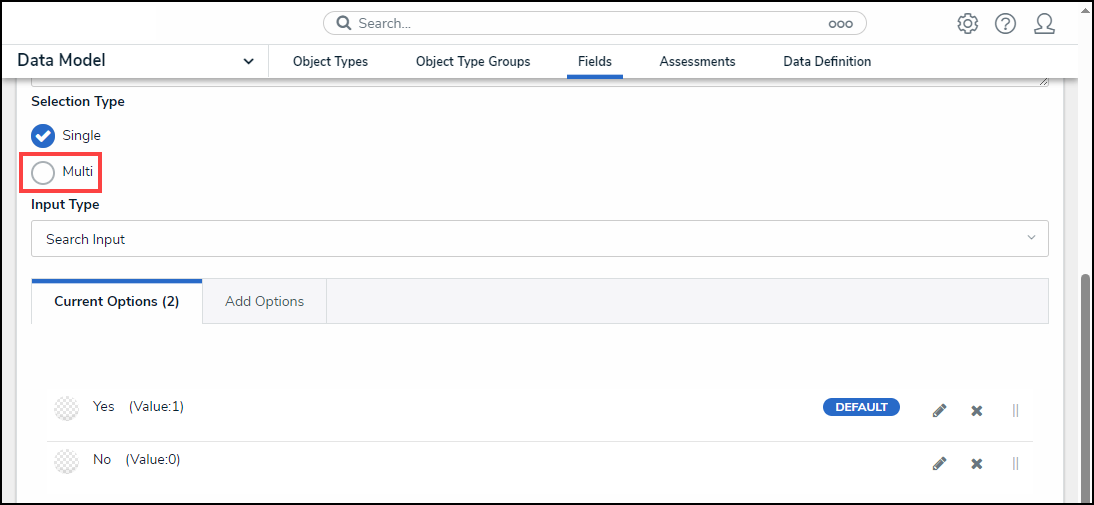Image resolution: width=1094 pixels, height=505 pixels.
Task: Open the Object Types tab
Action: 330,62
